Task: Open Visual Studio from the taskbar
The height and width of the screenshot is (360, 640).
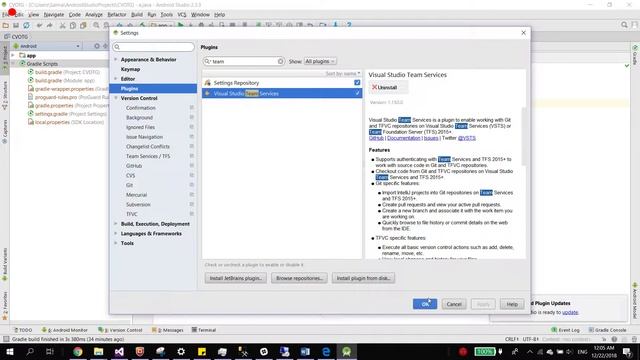Action: tap(119, 351)
